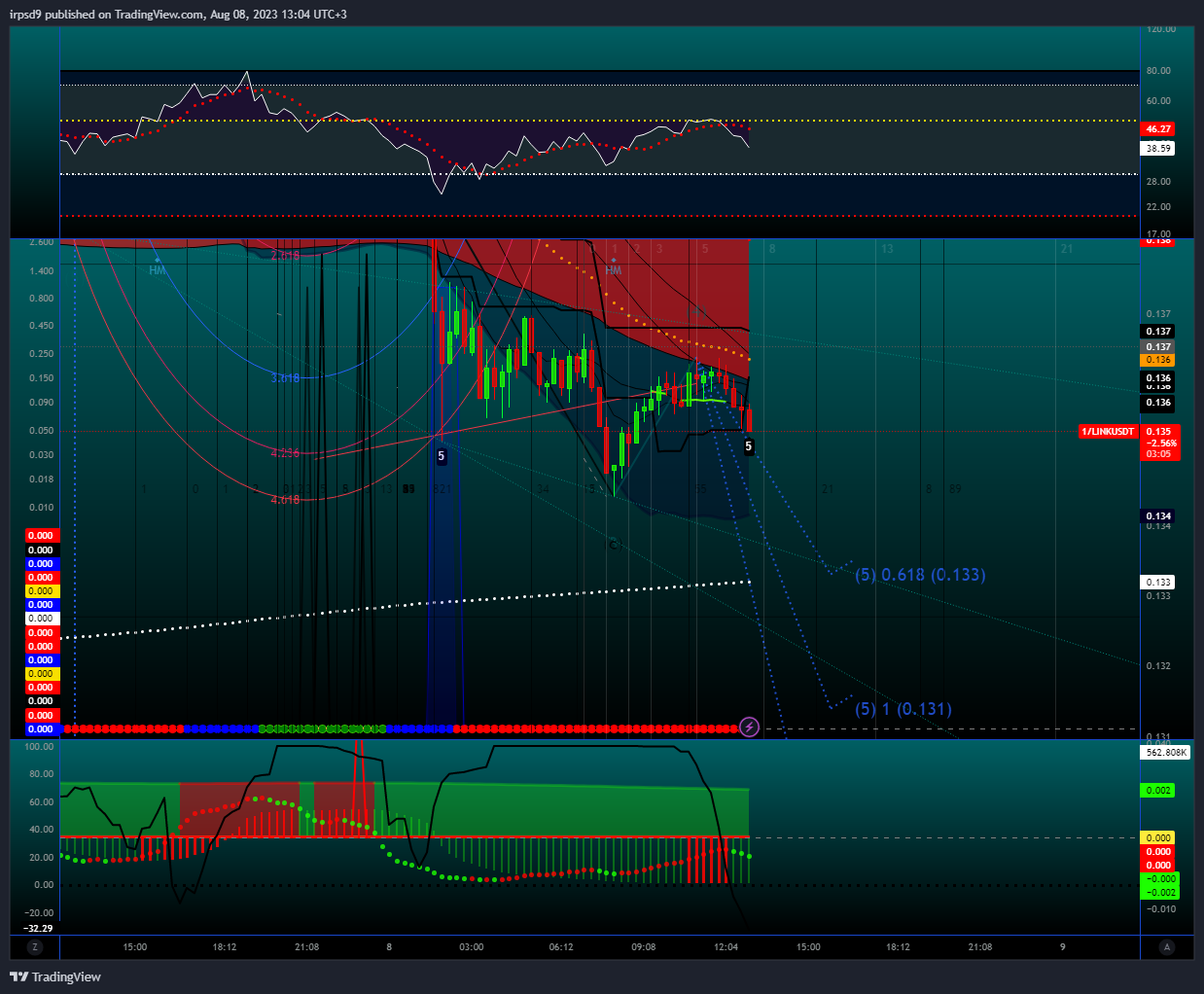Select the red 0.135 -2.56% price label
Viewport: 1204px width, 994px height.
pos(1160,443)
